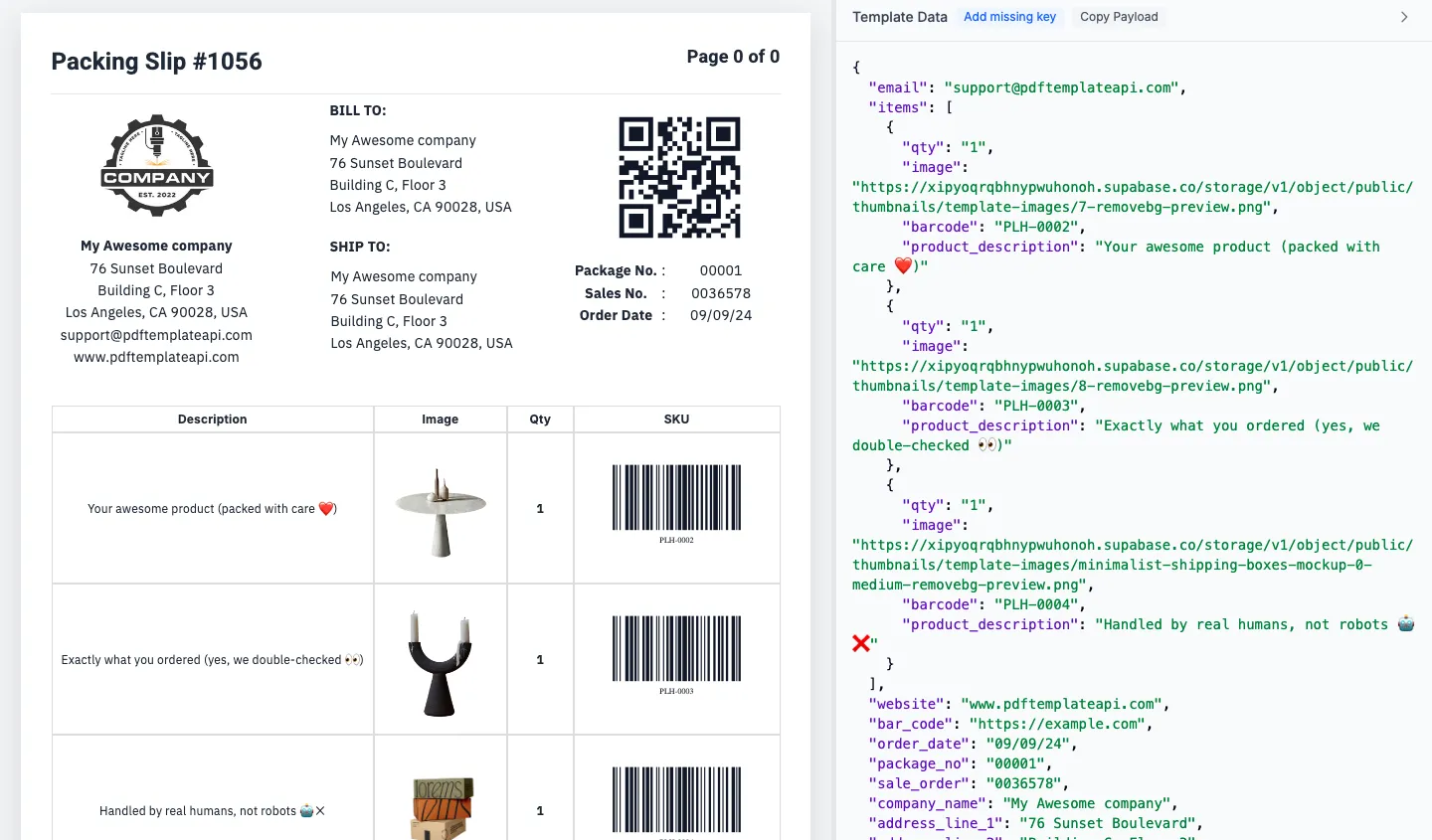Select the QR code on the packing slip
The image size is (1432, 840).
point(679,177)
